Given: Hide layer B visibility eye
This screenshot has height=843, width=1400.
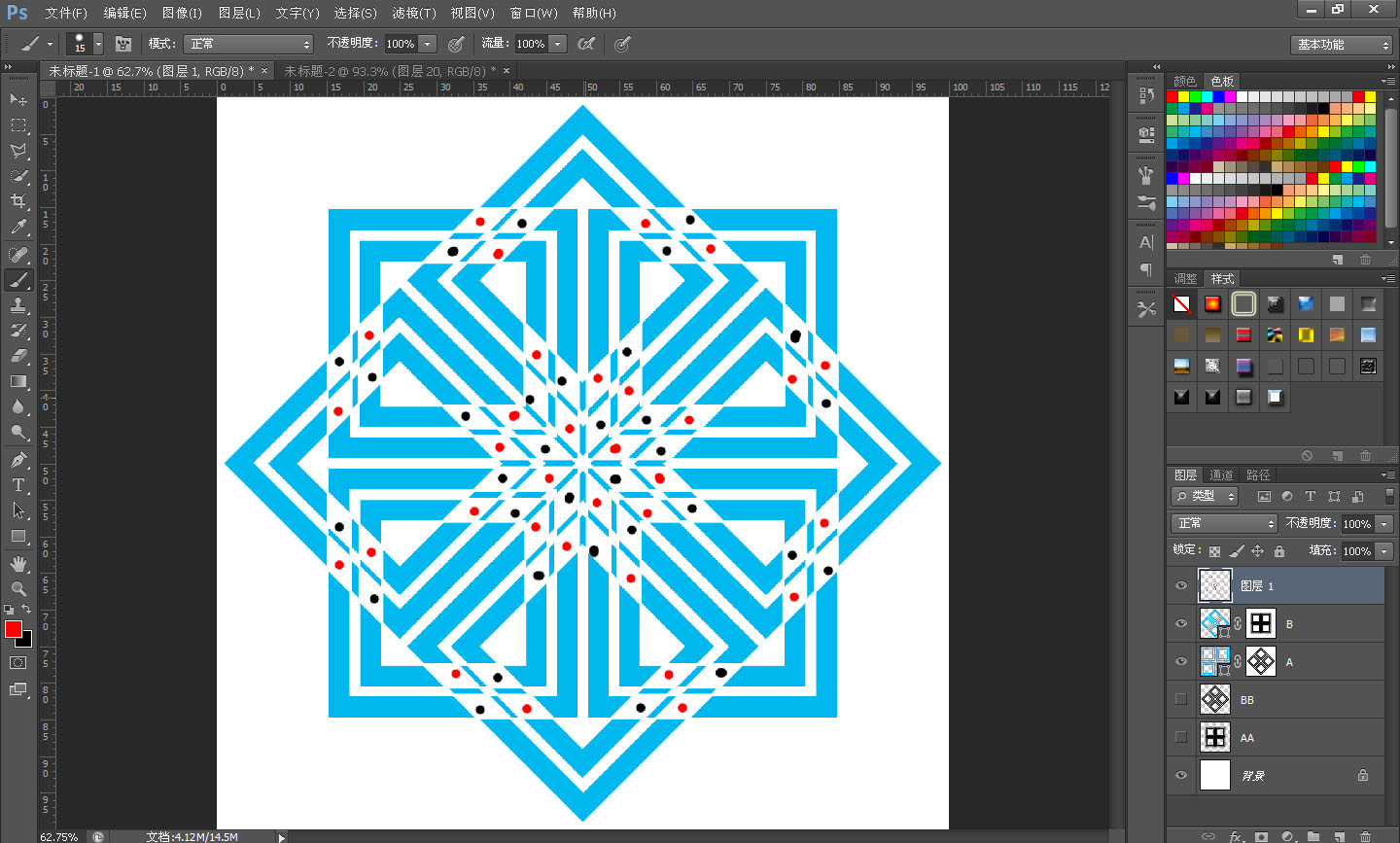Looking at the screenshot, I should [1181, 623].
